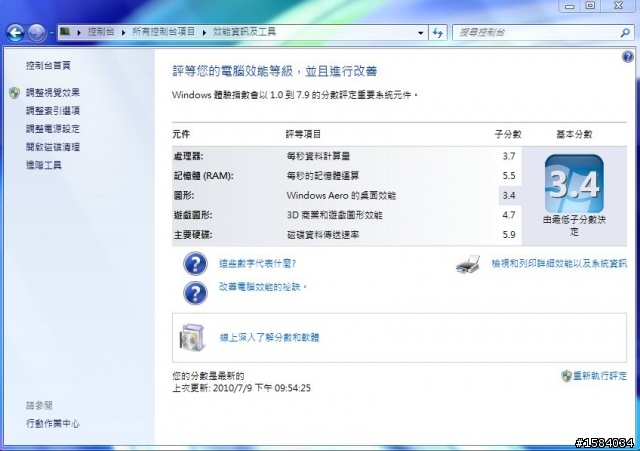Expand the arrow before 控制台 breadcrumb
Screen dimensions: 640x451
79,32
